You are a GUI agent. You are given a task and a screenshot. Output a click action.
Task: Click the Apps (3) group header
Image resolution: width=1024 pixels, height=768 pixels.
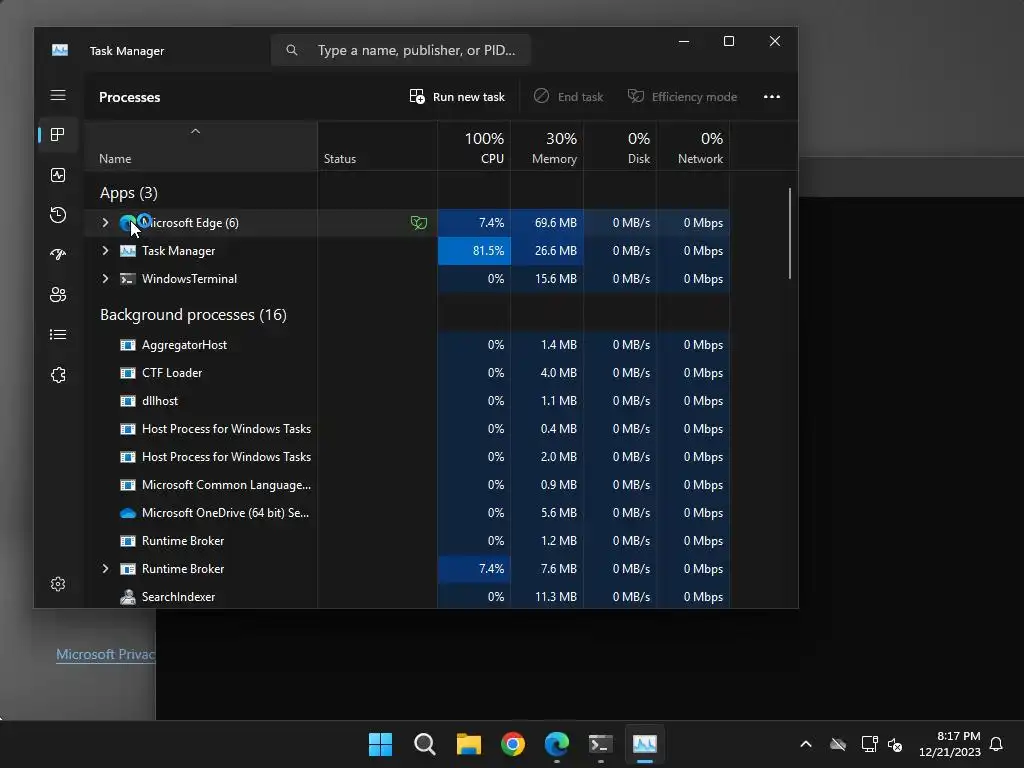click(129, 193)
